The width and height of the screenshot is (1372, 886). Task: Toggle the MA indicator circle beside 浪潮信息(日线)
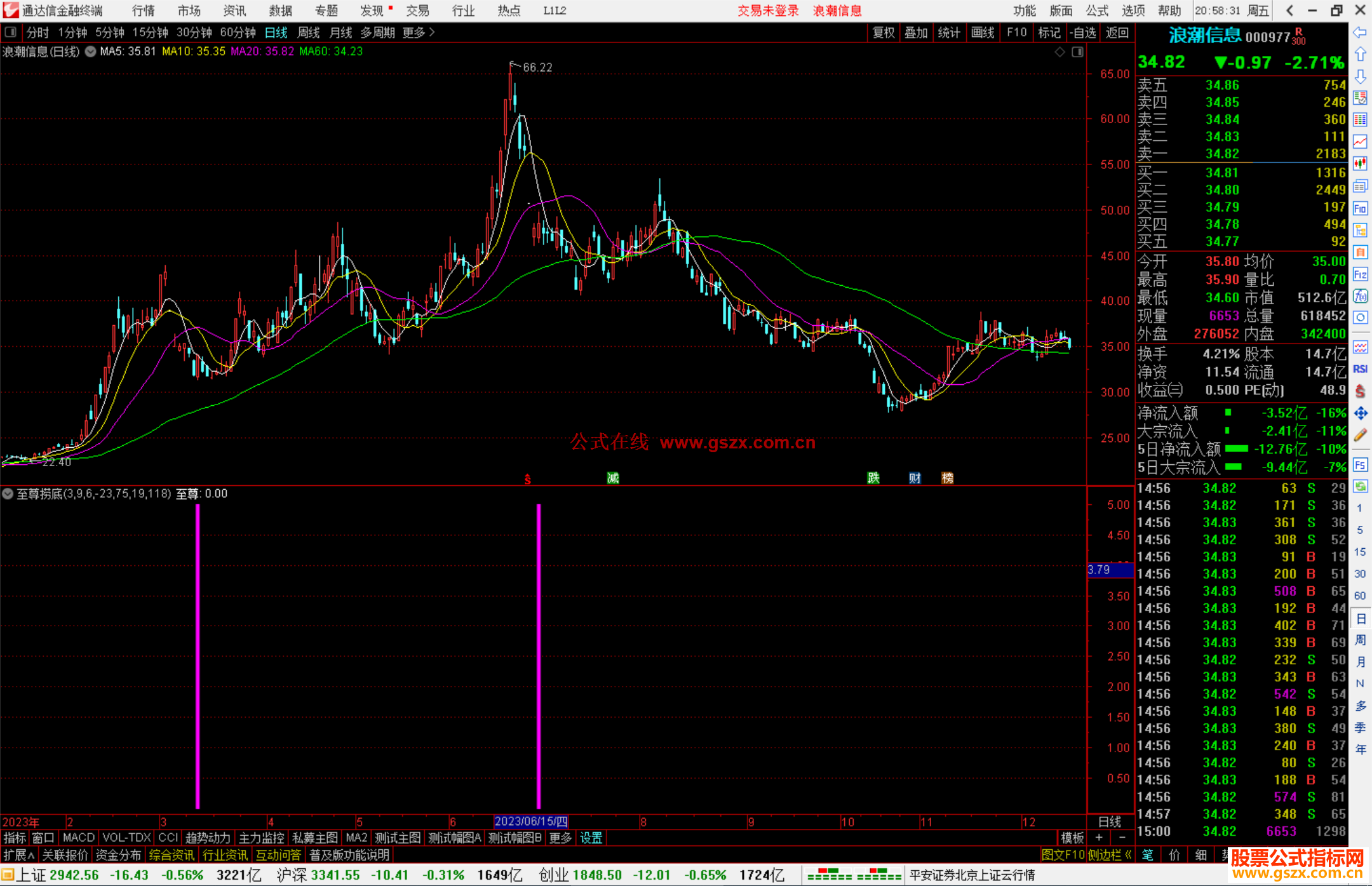coord(90,51)
